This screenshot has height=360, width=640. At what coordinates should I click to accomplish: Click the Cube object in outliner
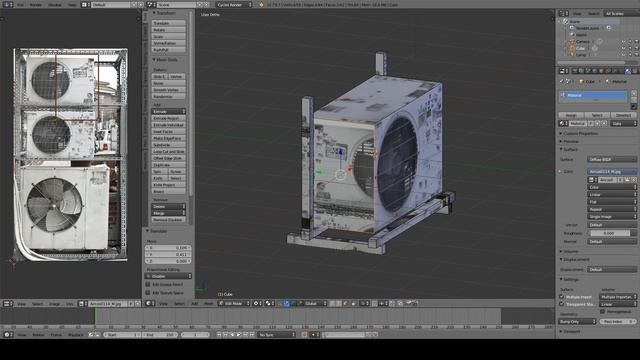pos(580,48)
